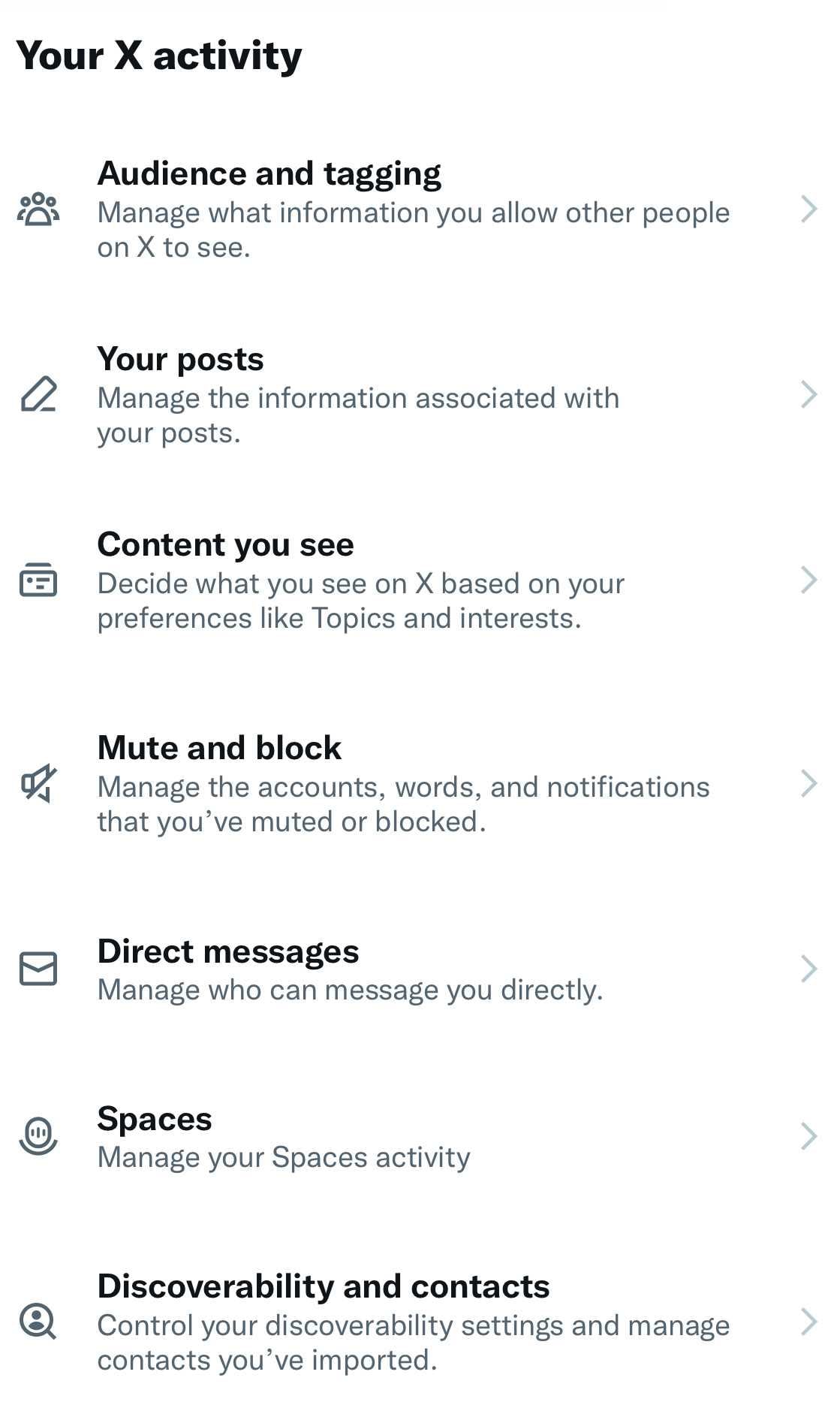Viewport: 840px width, 1423px height.
Task: Click 'Manage your Spaces activity' text
Action: point(284,1157)
